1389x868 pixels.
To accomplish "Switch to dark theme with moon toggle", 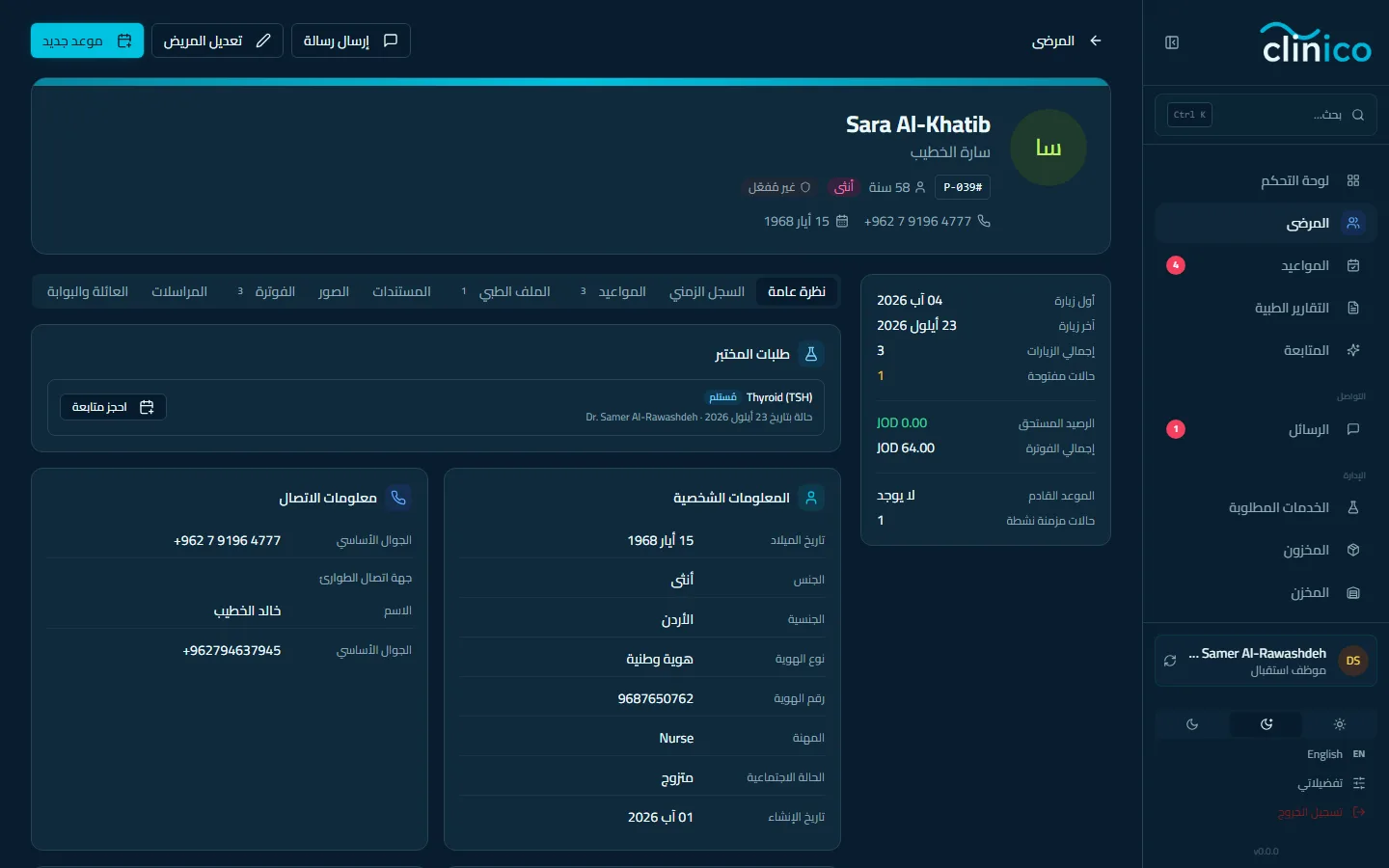I will pyautogui.click(x=1192, y=724).
